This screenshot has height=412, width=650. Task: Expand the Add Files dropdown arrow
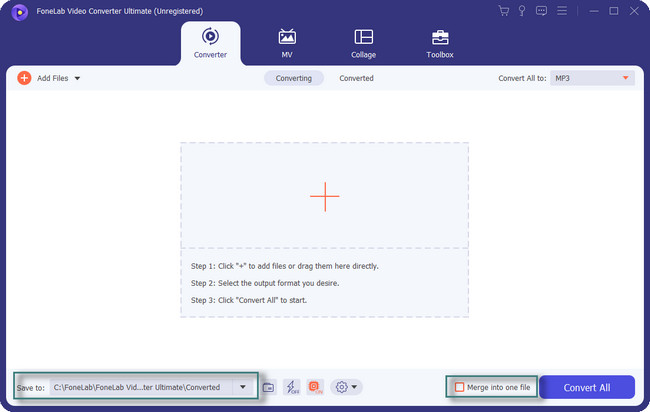77,78
